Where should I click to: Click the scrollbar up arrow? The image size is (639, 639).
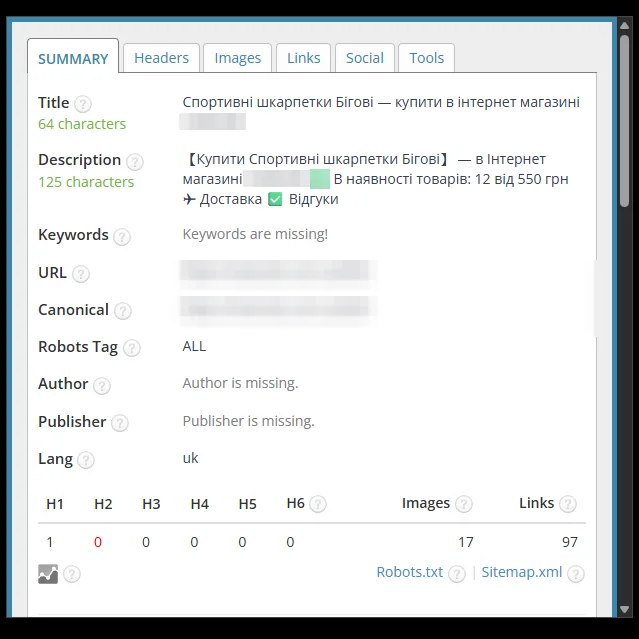(624, 26)
